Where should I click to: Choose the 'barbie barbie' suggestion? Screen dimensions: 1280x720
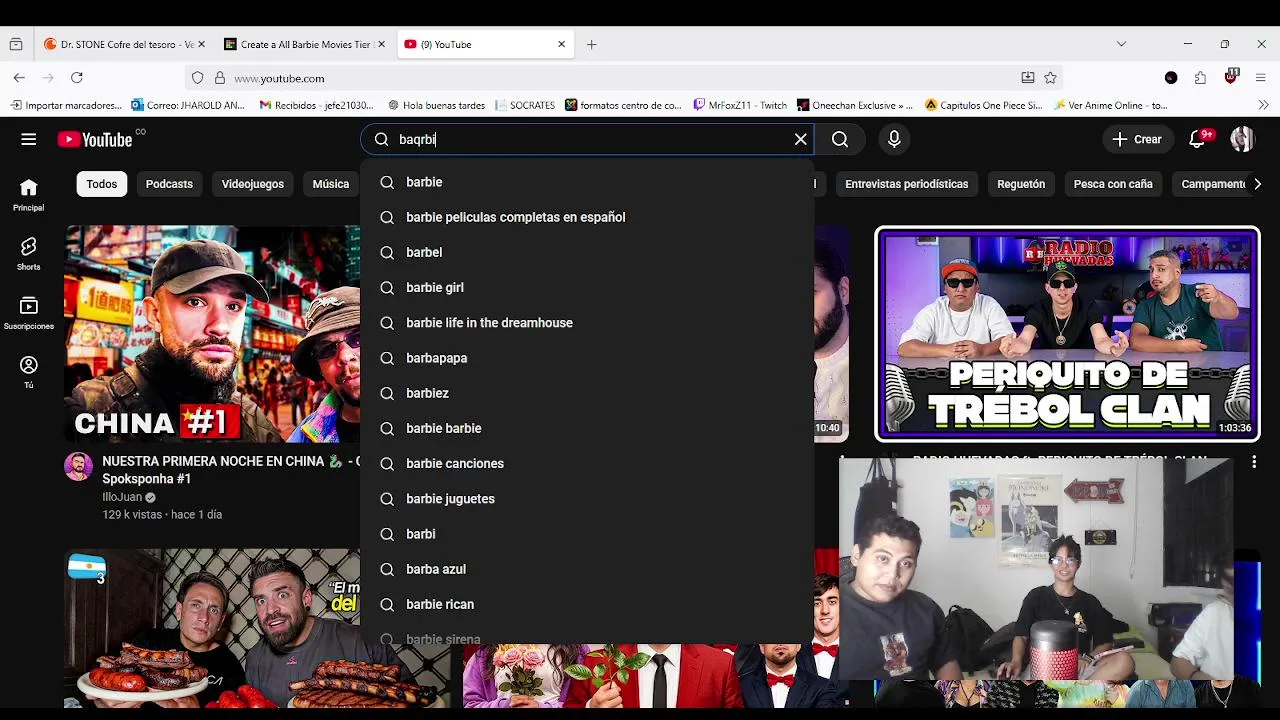tap(587, 428)
